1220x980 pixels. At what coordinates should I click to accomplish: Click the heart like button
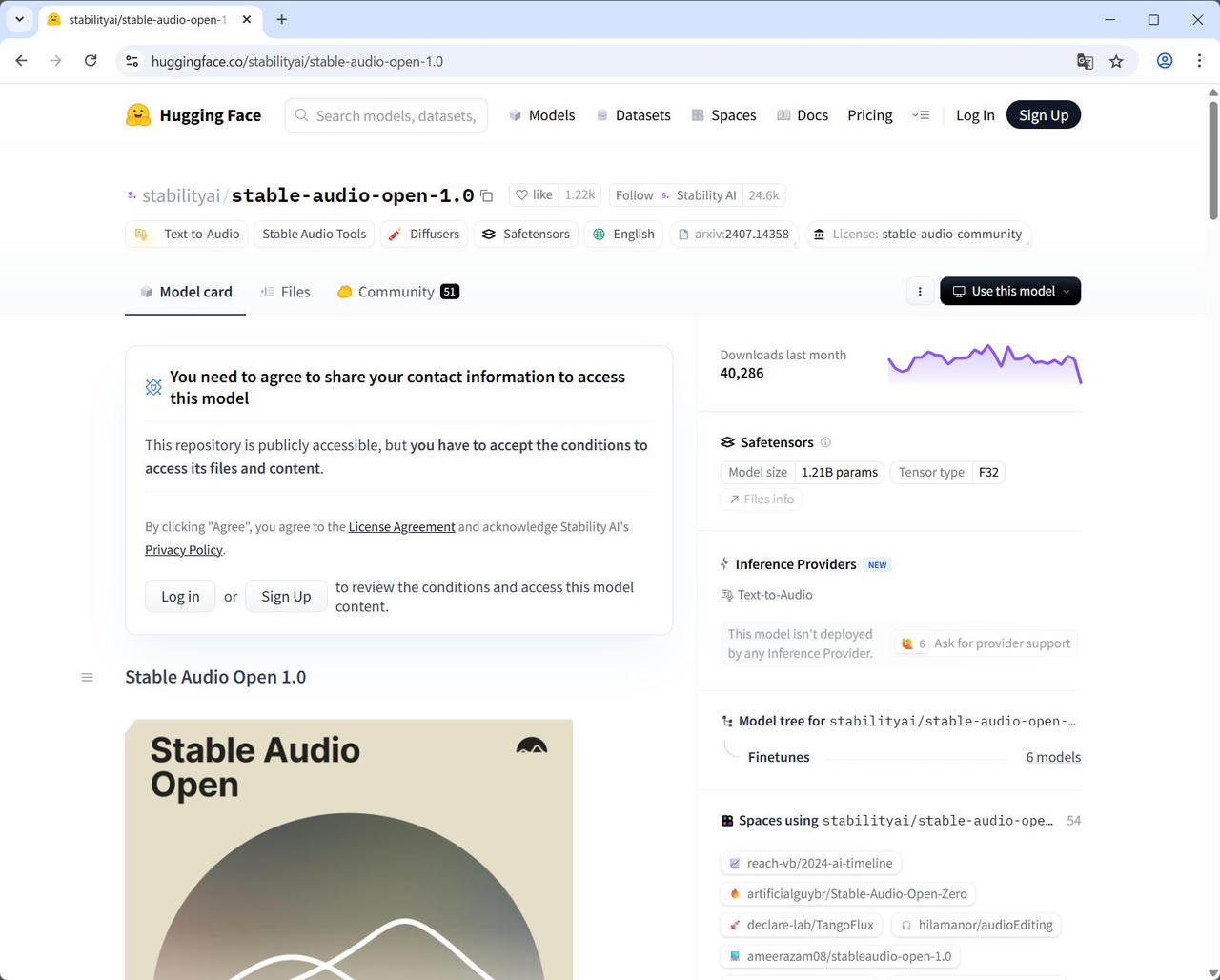(x=533, y=194)
